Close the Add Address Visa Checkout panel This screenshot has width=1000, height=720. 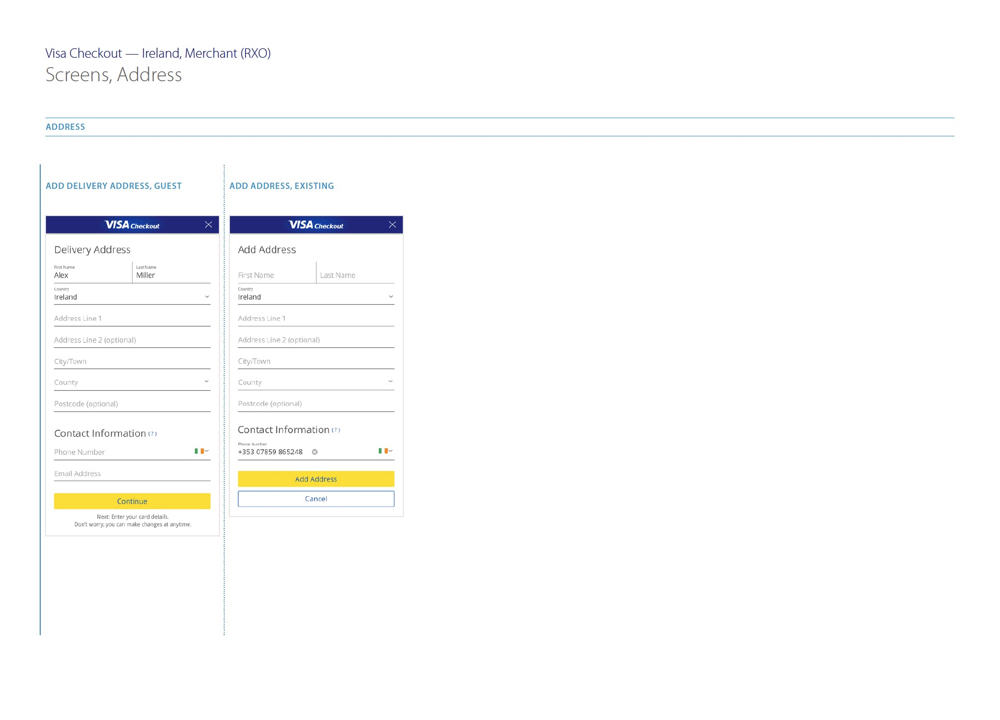pos(392,225)
